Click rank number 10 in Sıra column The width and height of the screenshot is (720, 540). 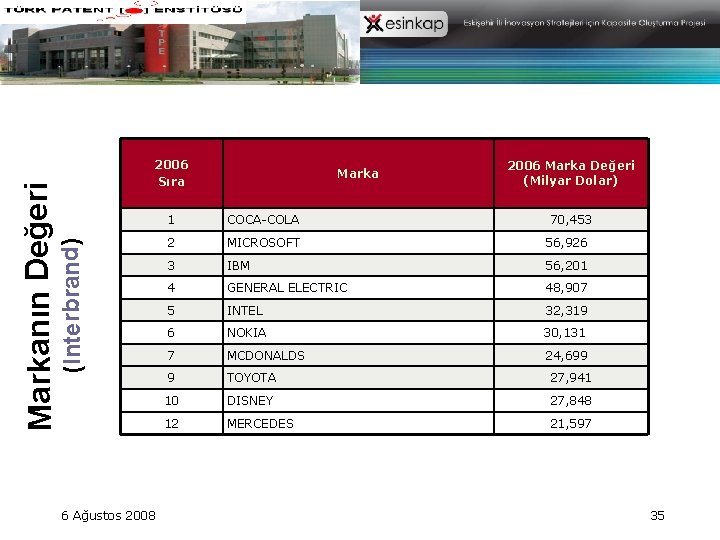tap(171, 400)
